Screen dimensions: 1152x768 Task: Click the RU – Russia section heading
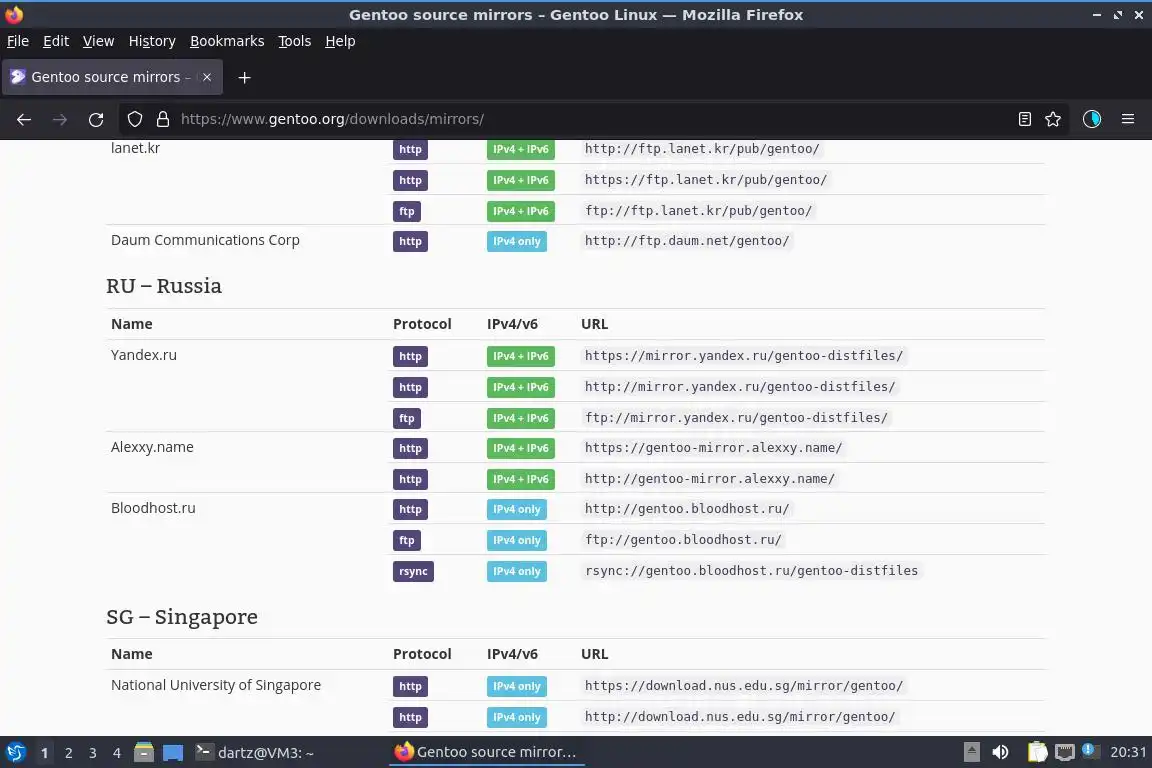[x=164, y=286]
